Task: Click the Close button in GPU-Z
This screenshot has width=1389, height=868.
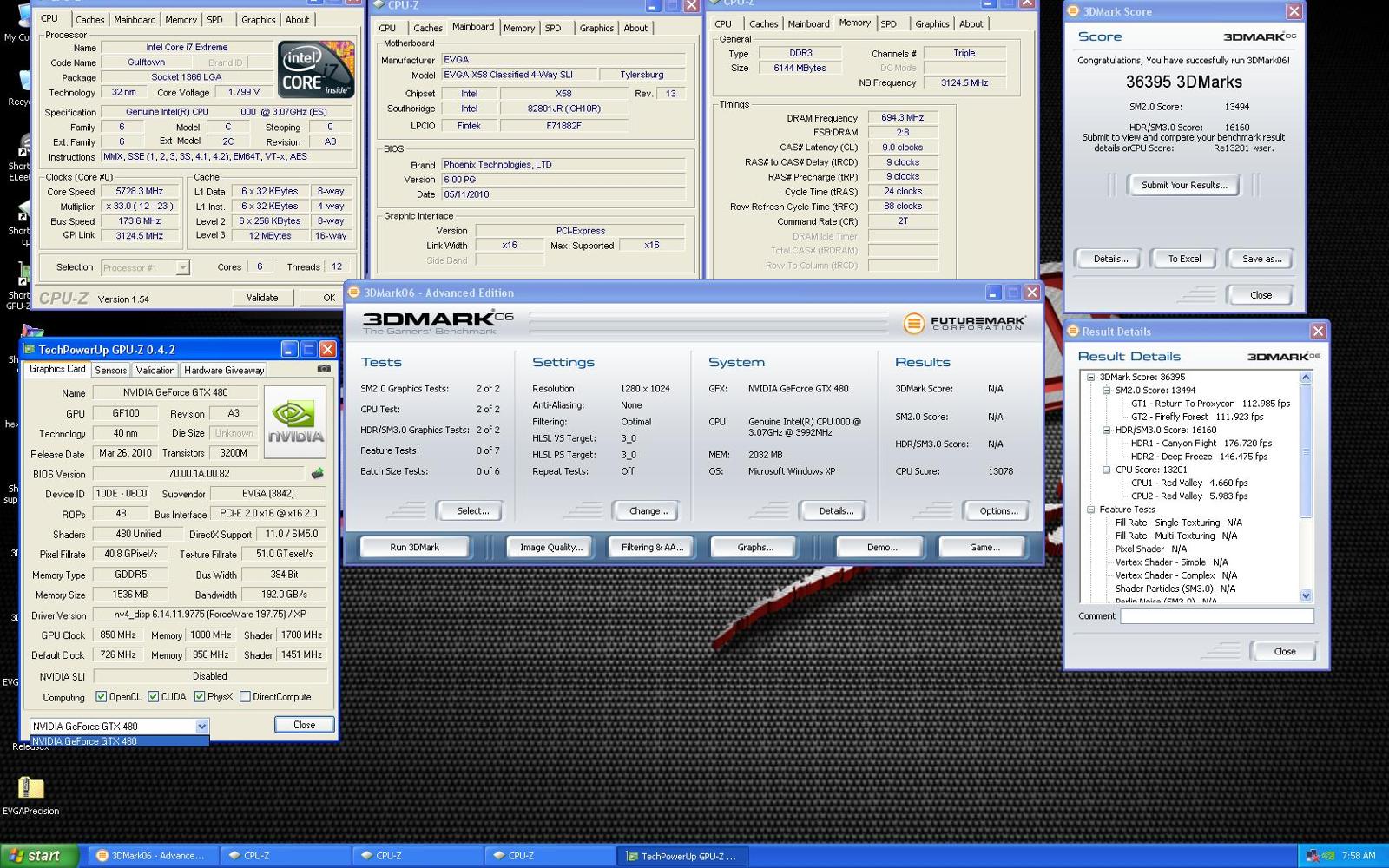Action: pos(304,725)
